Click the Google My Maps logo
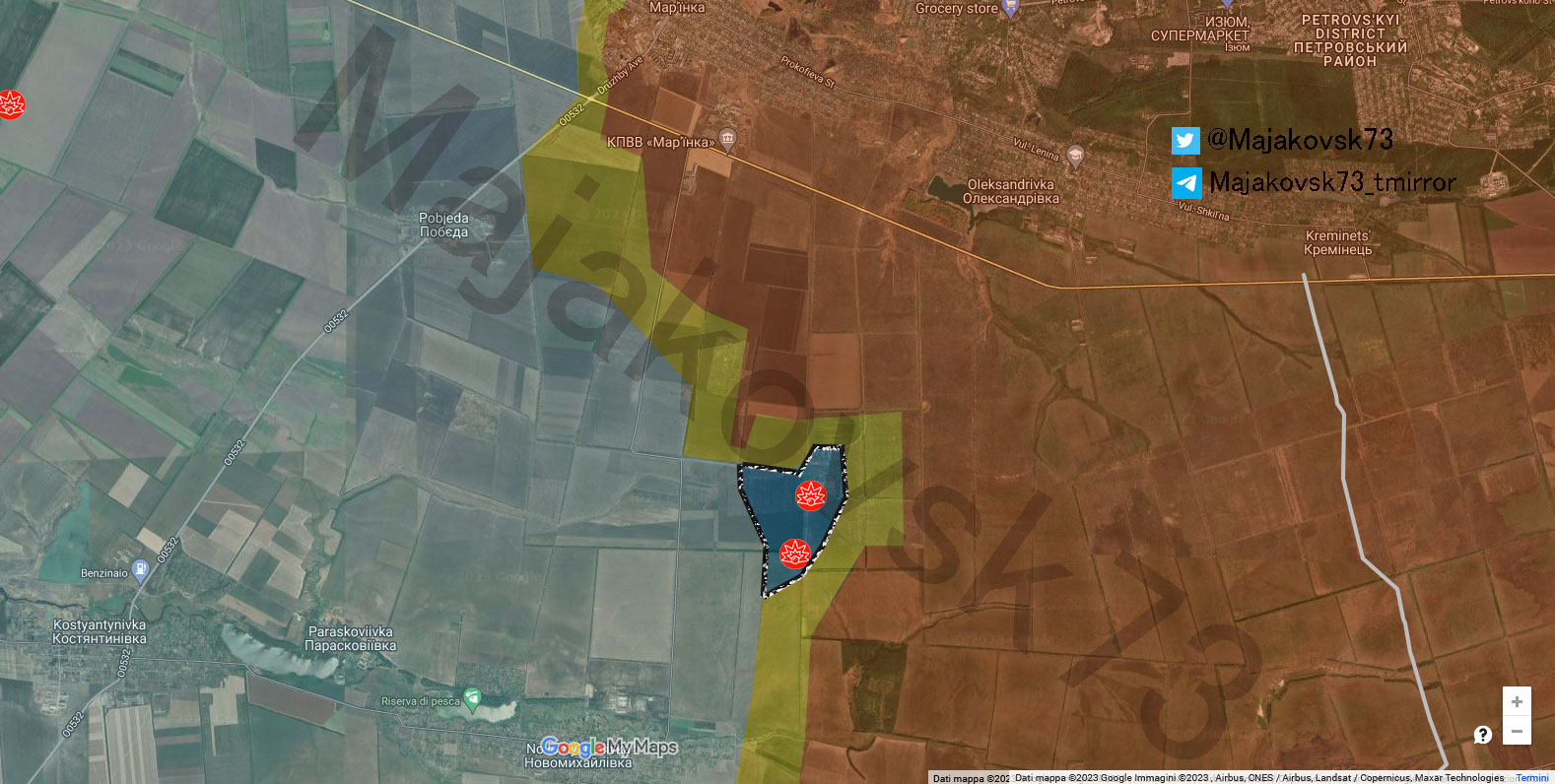This screenshot has width=1555, height=784. pyautogui.click(x=609, y=748)
